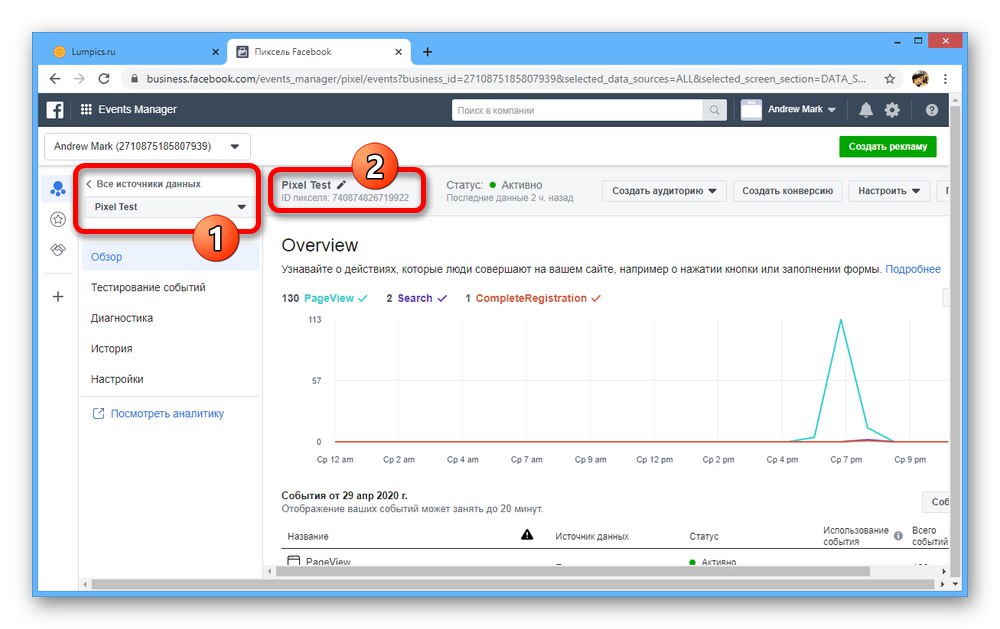Reload the page
Viewport: 1000px width, 629px height.
click(104, 78)
